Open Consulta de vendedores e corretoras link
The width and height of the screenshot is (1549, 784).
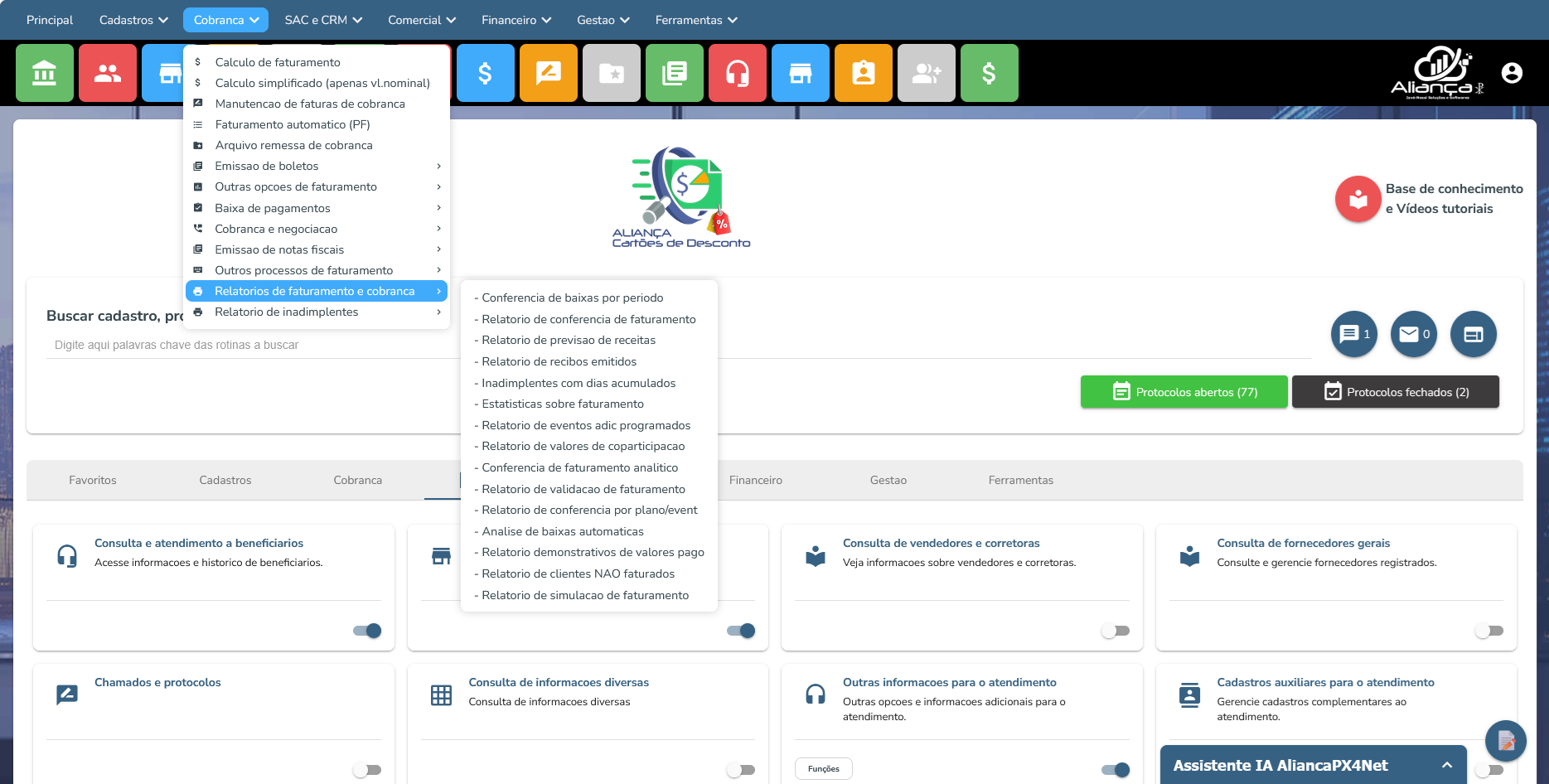coord(941,543)
